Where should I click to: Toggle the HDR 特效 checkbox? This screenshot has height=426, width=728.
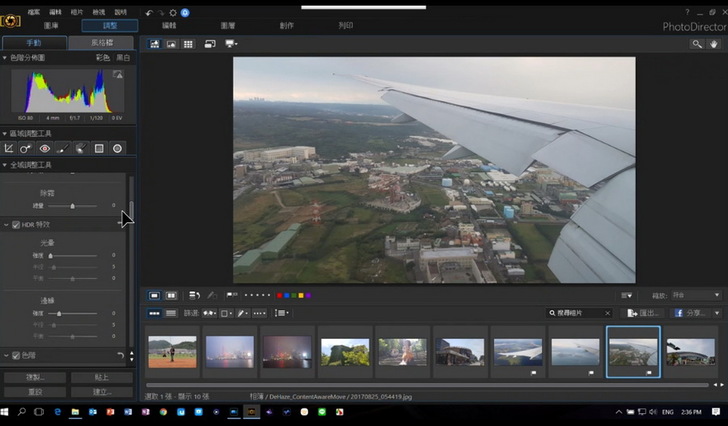(16, 225)
